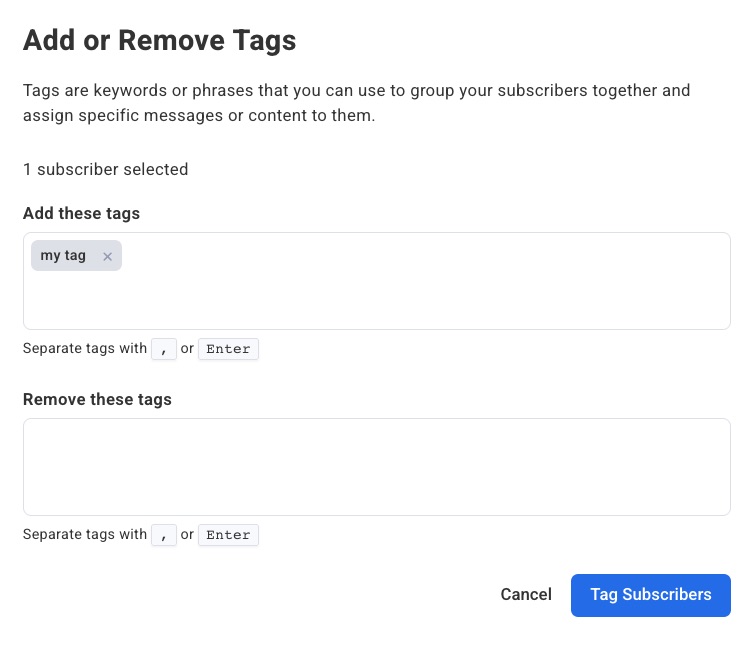Click the 'Add or Remove Tags' dialog heading
This screenshot has width=755, height=646.
pos(159,41)
